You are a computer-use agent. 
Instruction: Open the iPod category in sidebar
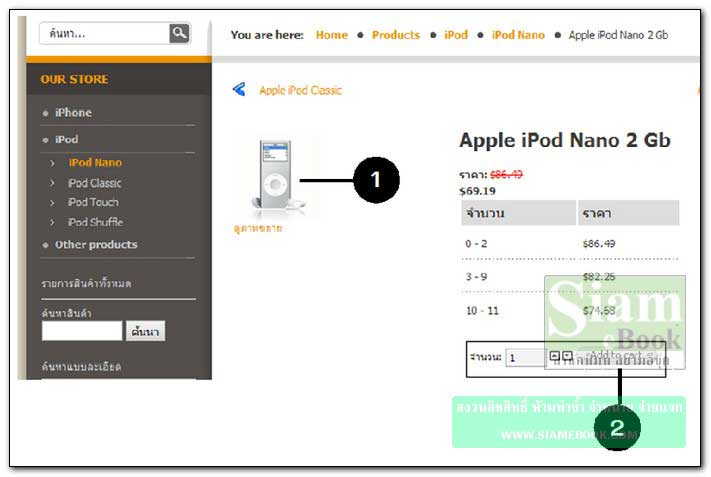click(x=66, y=139)
